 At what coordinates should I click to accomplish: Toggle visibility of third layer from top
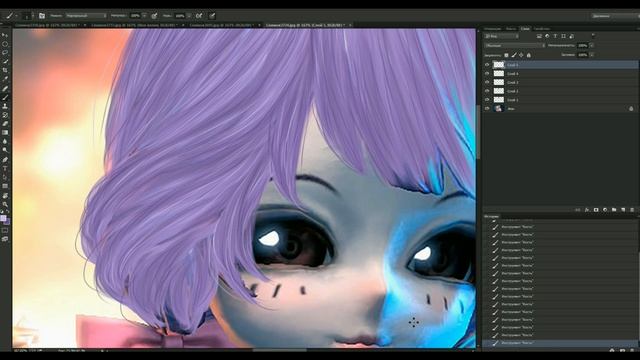(487, 82)
